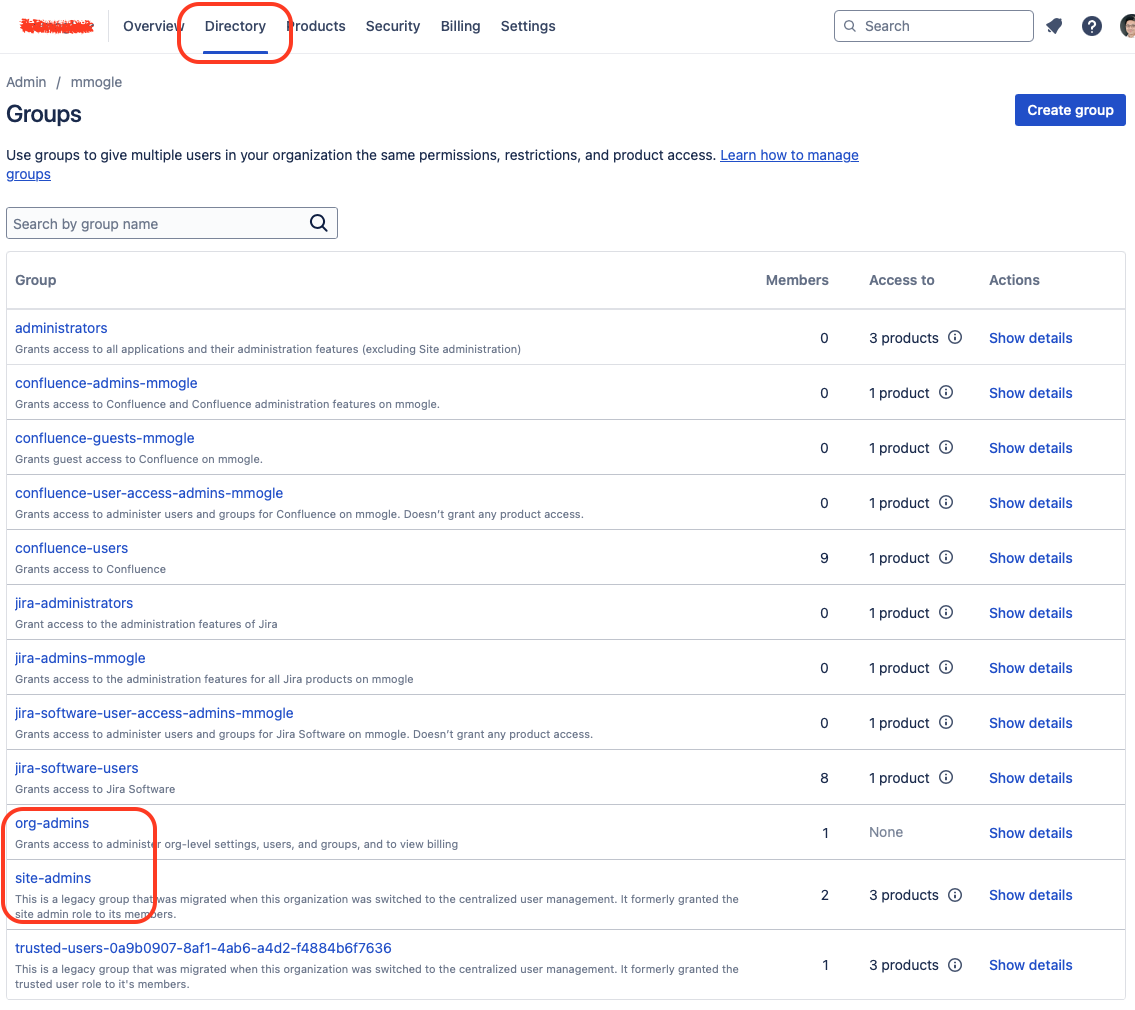Click magnifier icon in group name search

(x=319, y=223)
